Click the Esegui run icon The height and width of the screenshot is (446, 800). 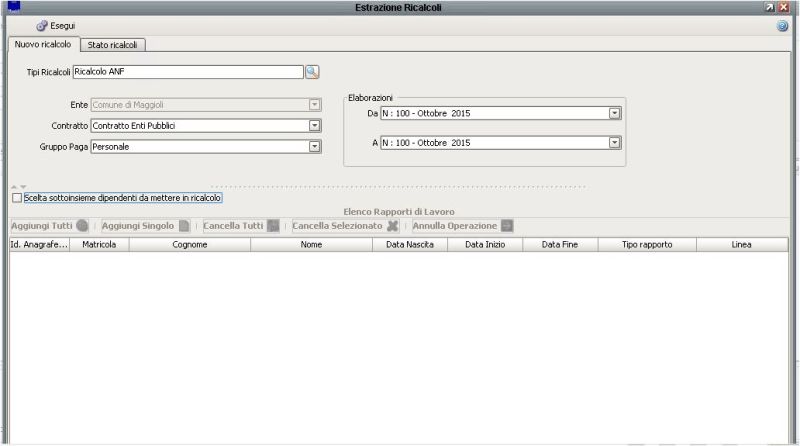(42, 25)
